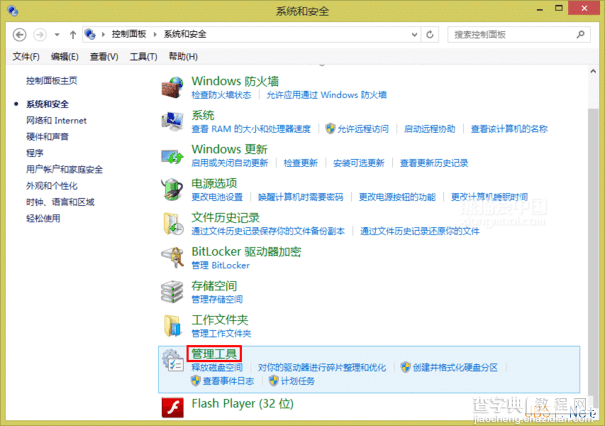The height and width of the screenshot is (426, 605).
Task: Click 查看事件日志 link
Action: tap(228, 381)
